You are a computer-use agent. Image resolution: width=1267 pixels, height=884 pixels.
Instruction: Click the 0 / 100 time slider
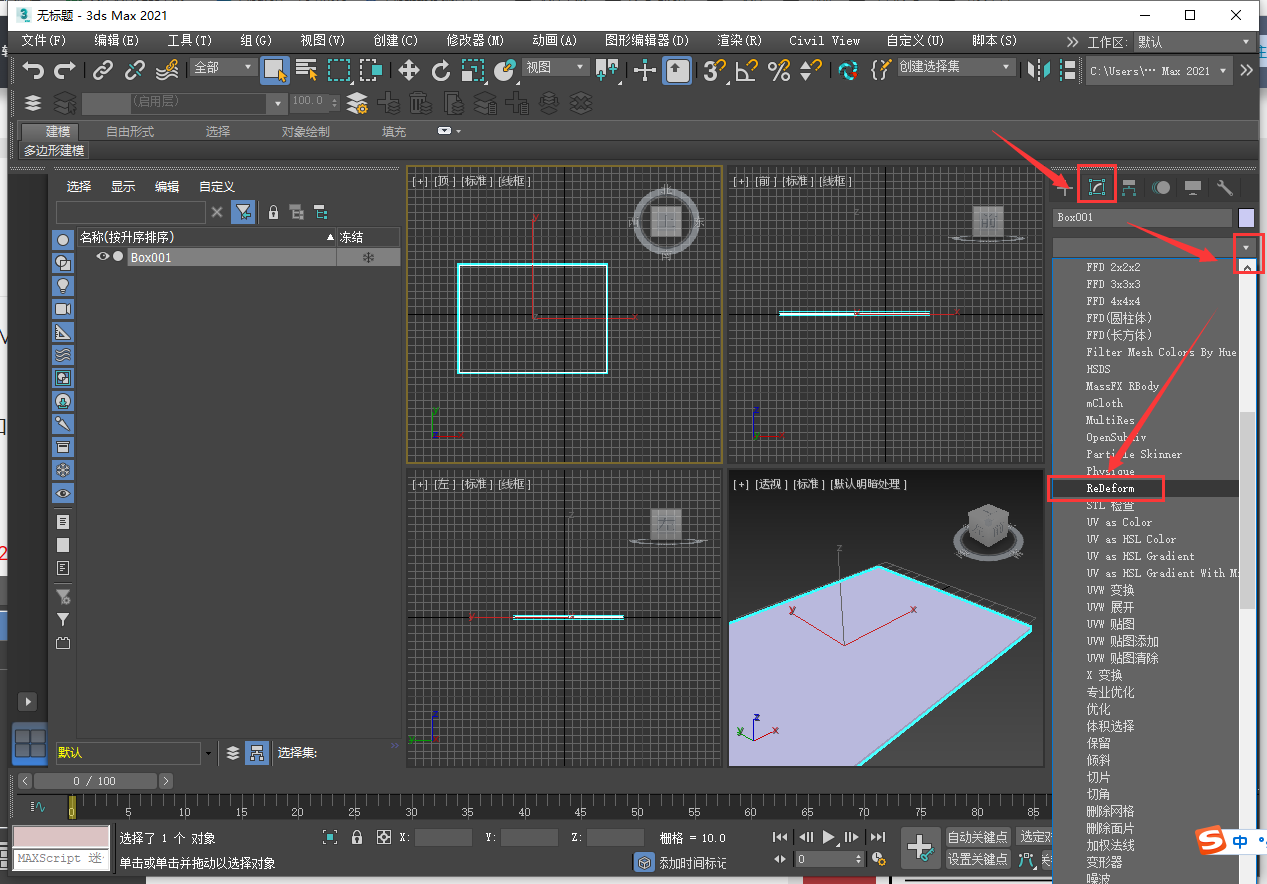[95, 781]
